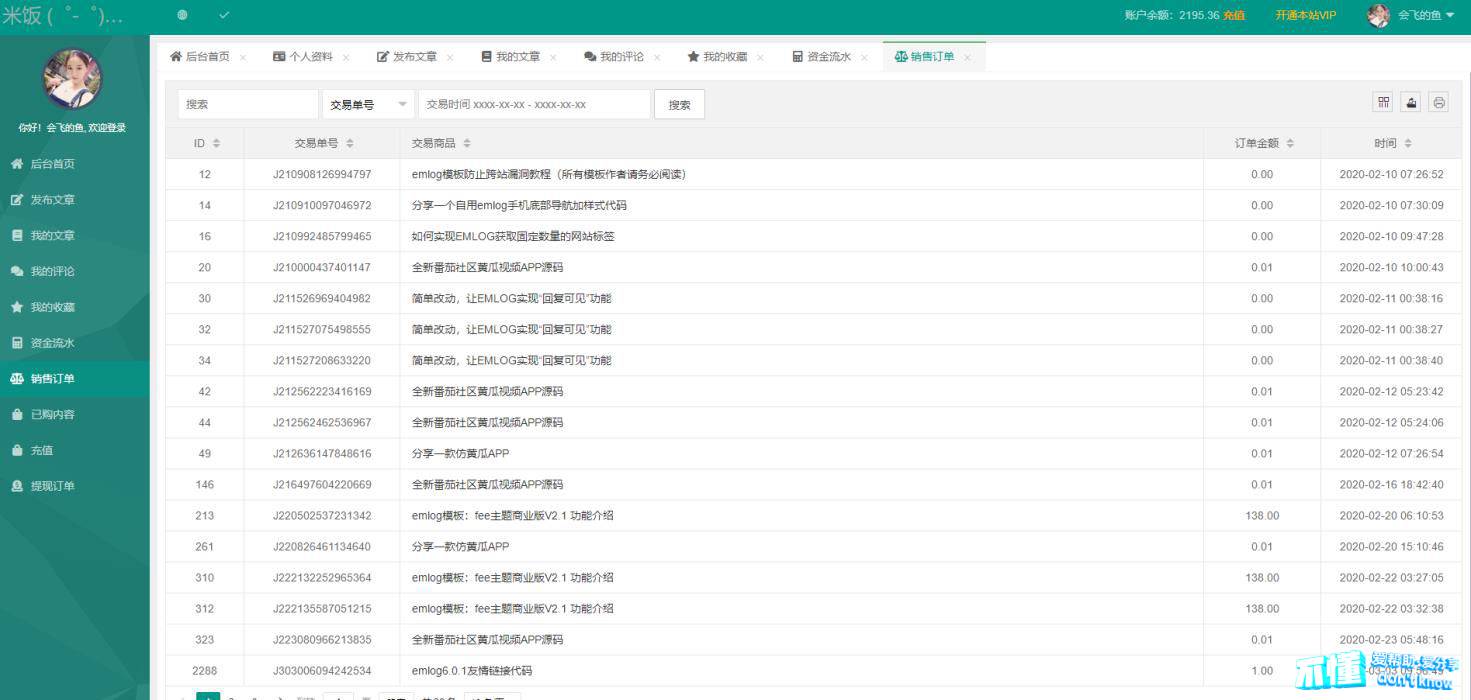Click the checkmark icon in top bar
The height and width of the screenshot is (700, 1471).
[224, 15]
